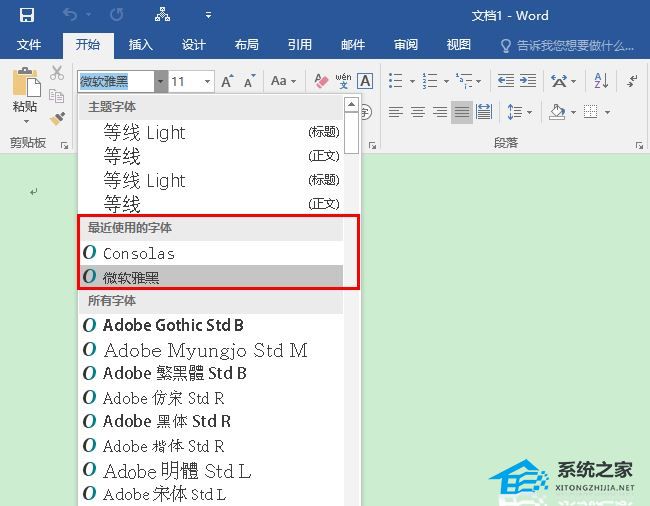Viewport: 650px width, 506px height.
Task: Click the Undo arrow icon
Action: coord(70,15)
